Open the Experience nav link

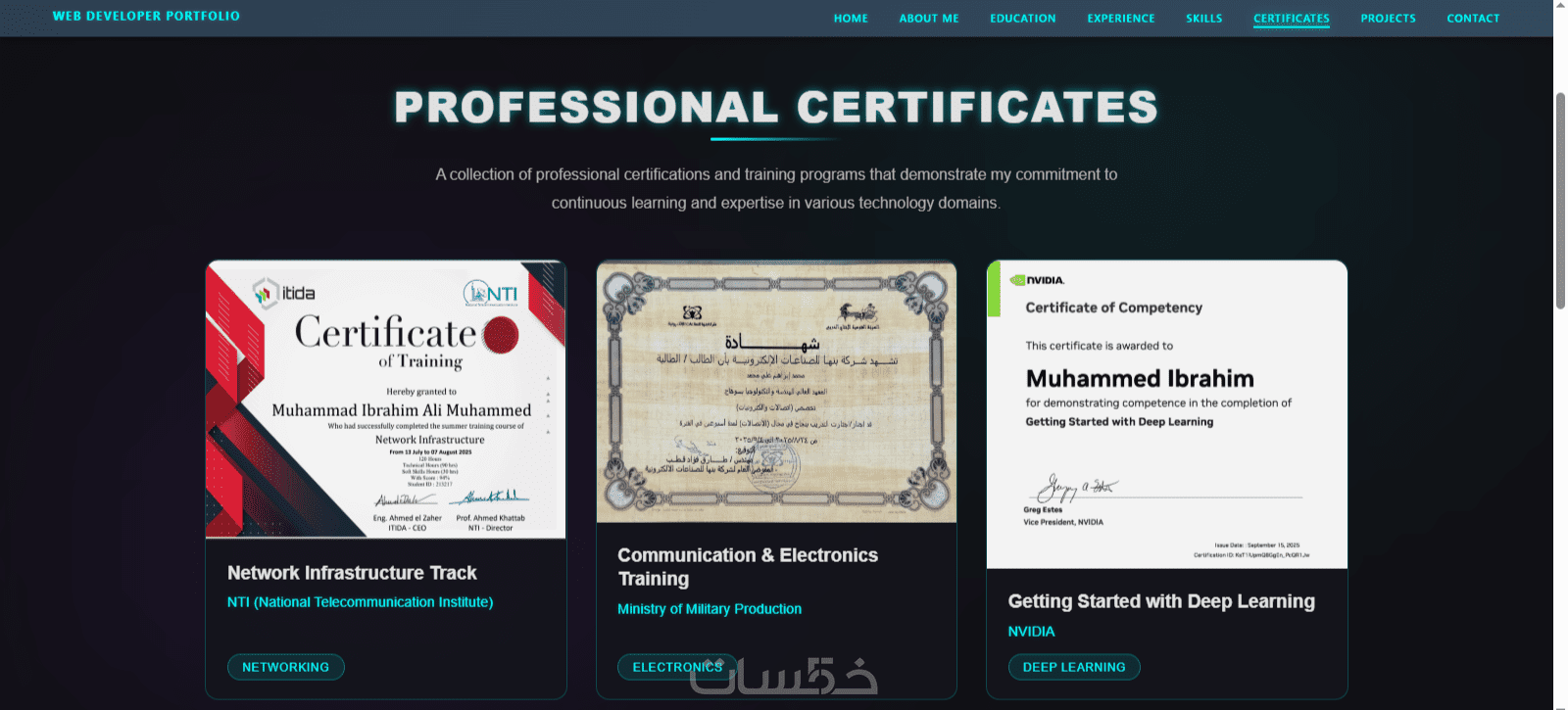click(x=1121, y=19)
